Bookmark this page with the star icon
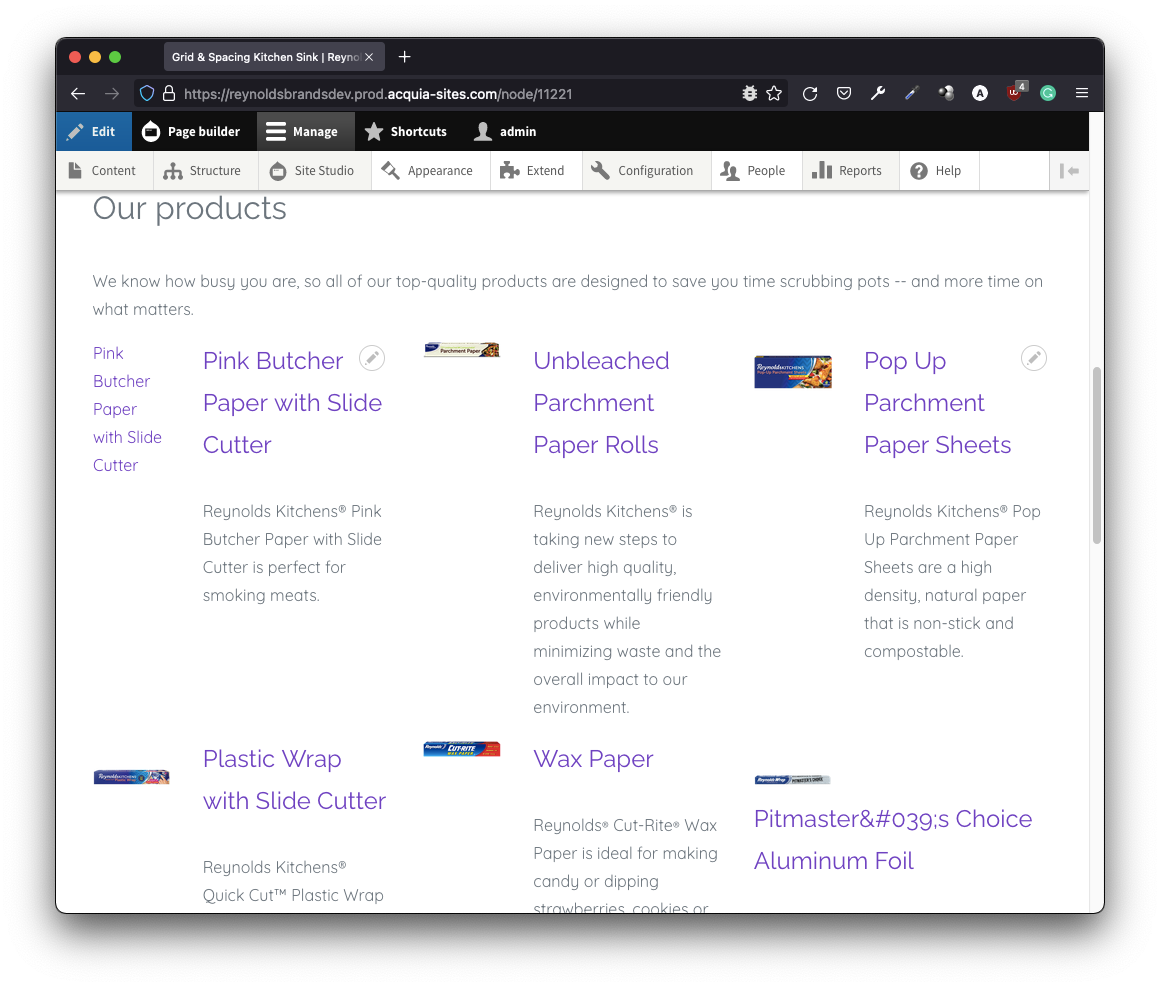Screen dimensions: 1160x987 (774, 93)
